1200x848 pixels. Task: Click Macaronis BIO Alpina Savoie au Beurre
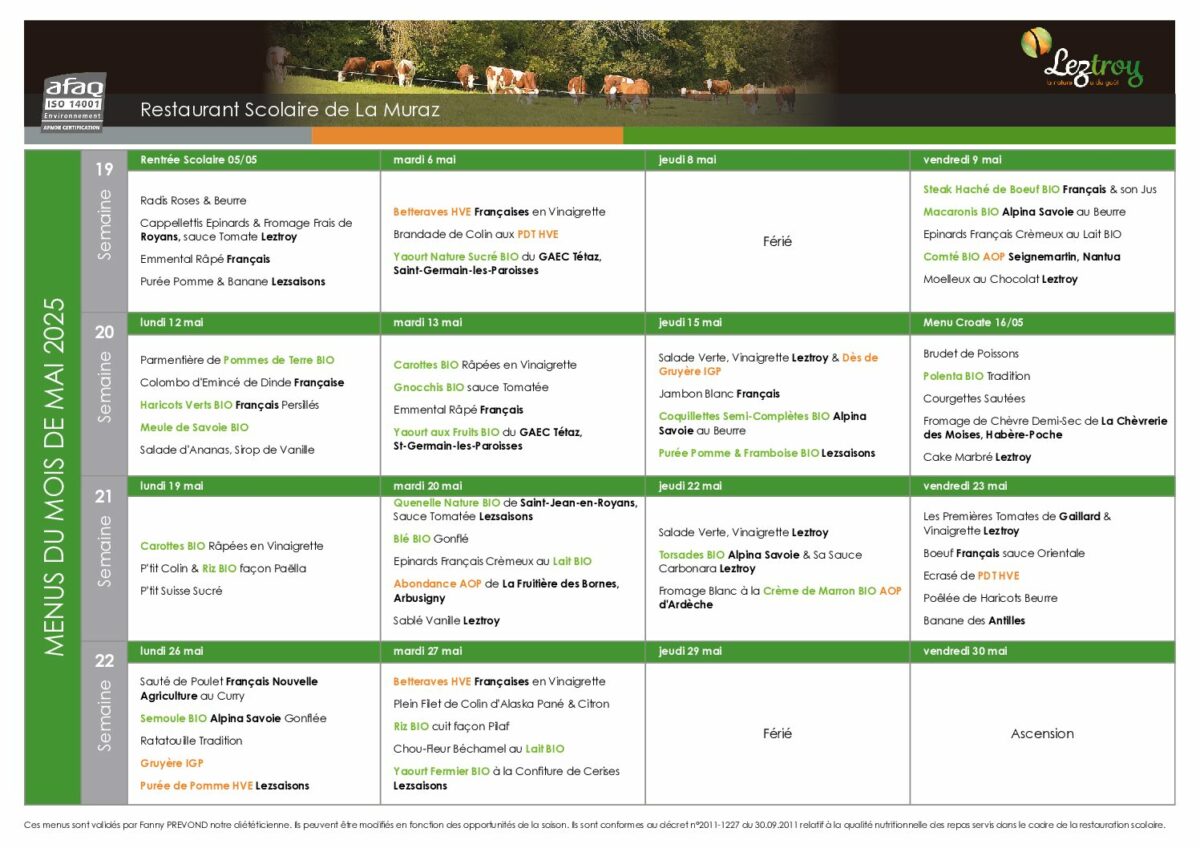(x=1024, y=212)
